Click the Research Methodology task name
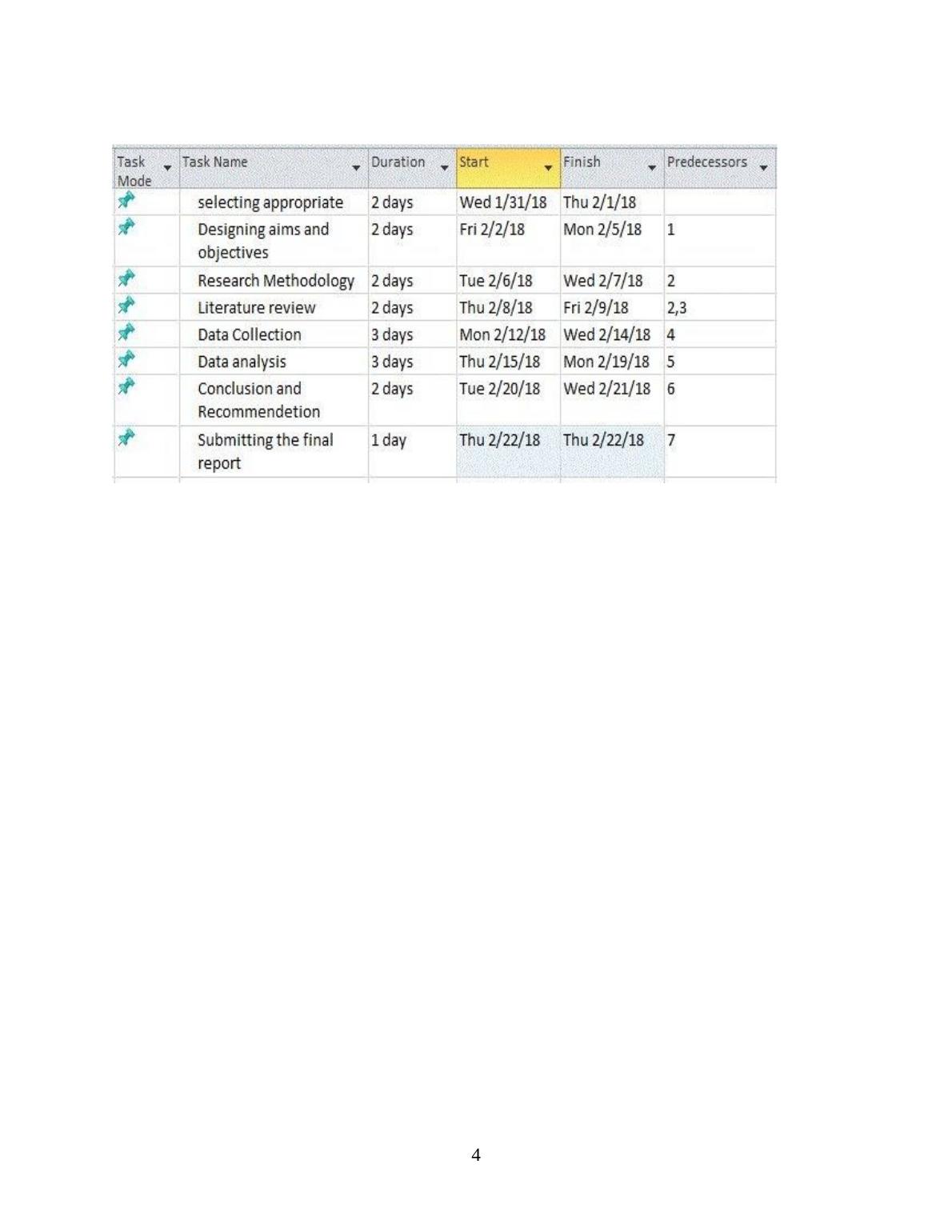This screenshot has height=1232, width=952. [x=275, y=281]
